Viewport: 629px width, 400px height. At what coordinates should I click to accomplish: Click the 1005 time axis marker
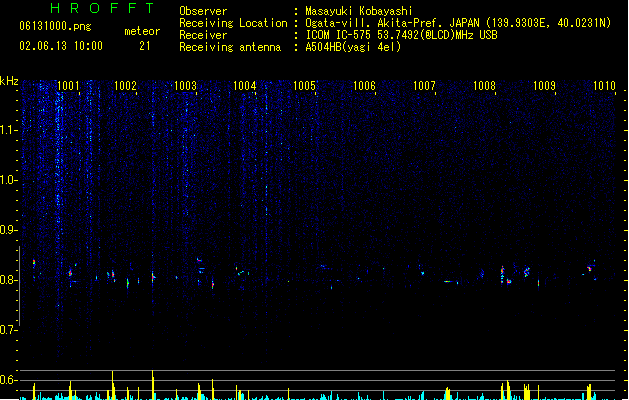coord(304,85)
